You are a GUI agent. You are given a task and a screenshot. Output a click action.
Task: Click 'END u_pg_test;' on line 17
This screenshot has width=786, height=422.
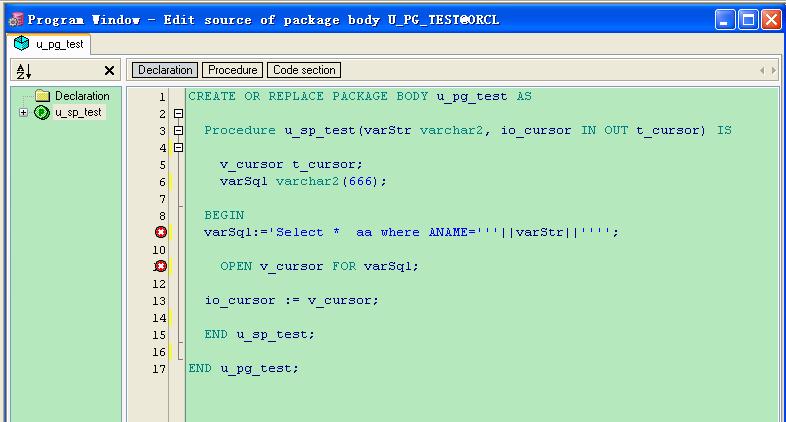click(x=244, y=368)
